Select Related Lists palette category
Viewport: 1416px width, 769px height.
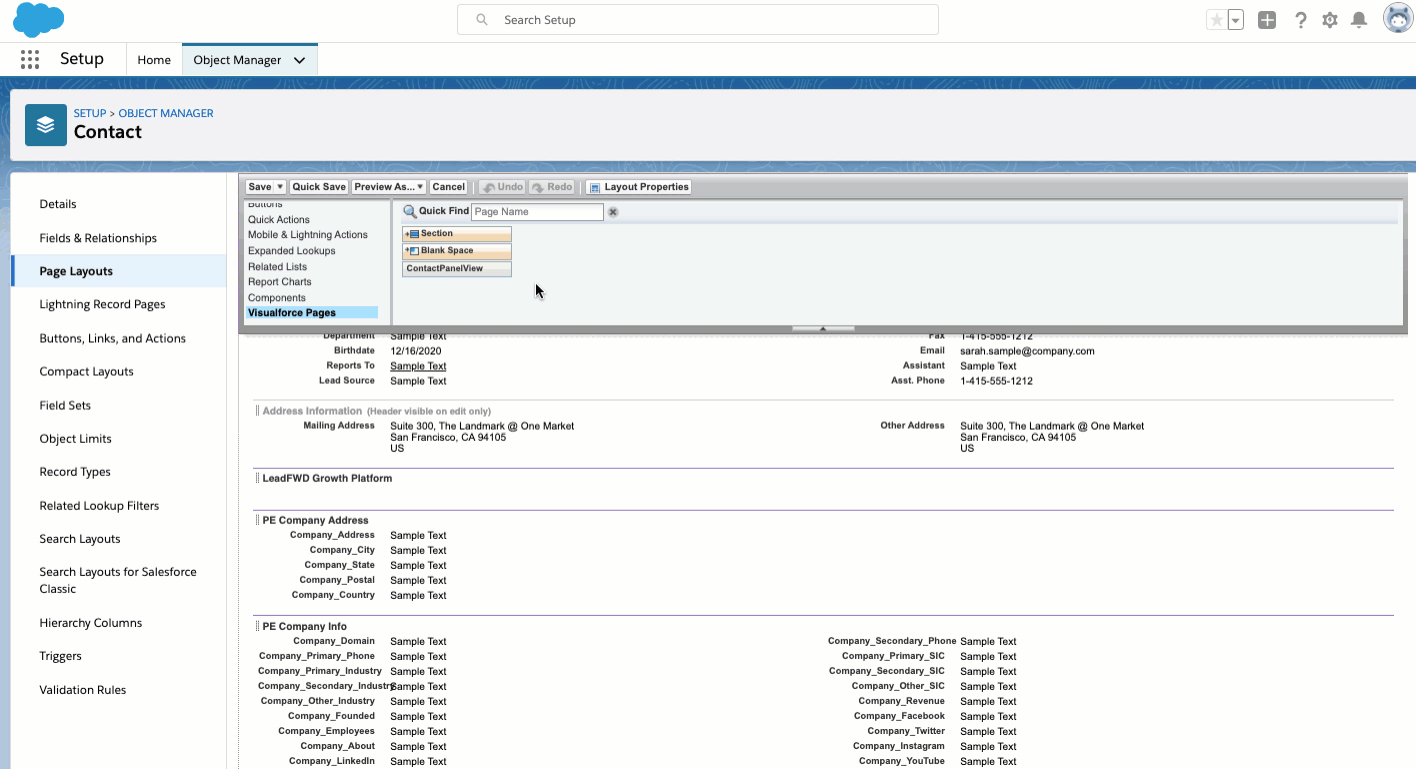(x=278, y=267)
